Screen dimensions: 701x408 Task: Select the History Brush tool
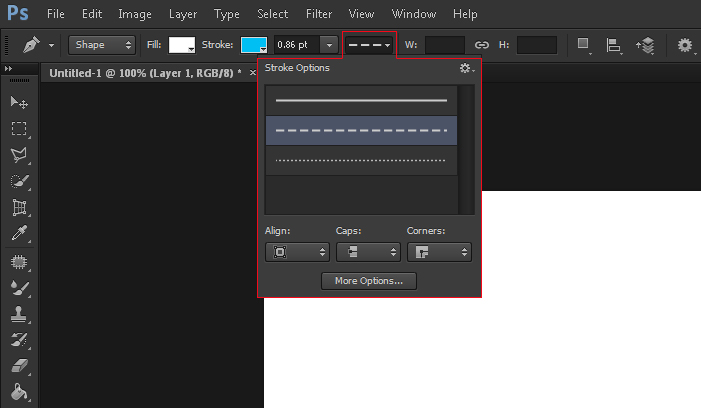[19, 340]
